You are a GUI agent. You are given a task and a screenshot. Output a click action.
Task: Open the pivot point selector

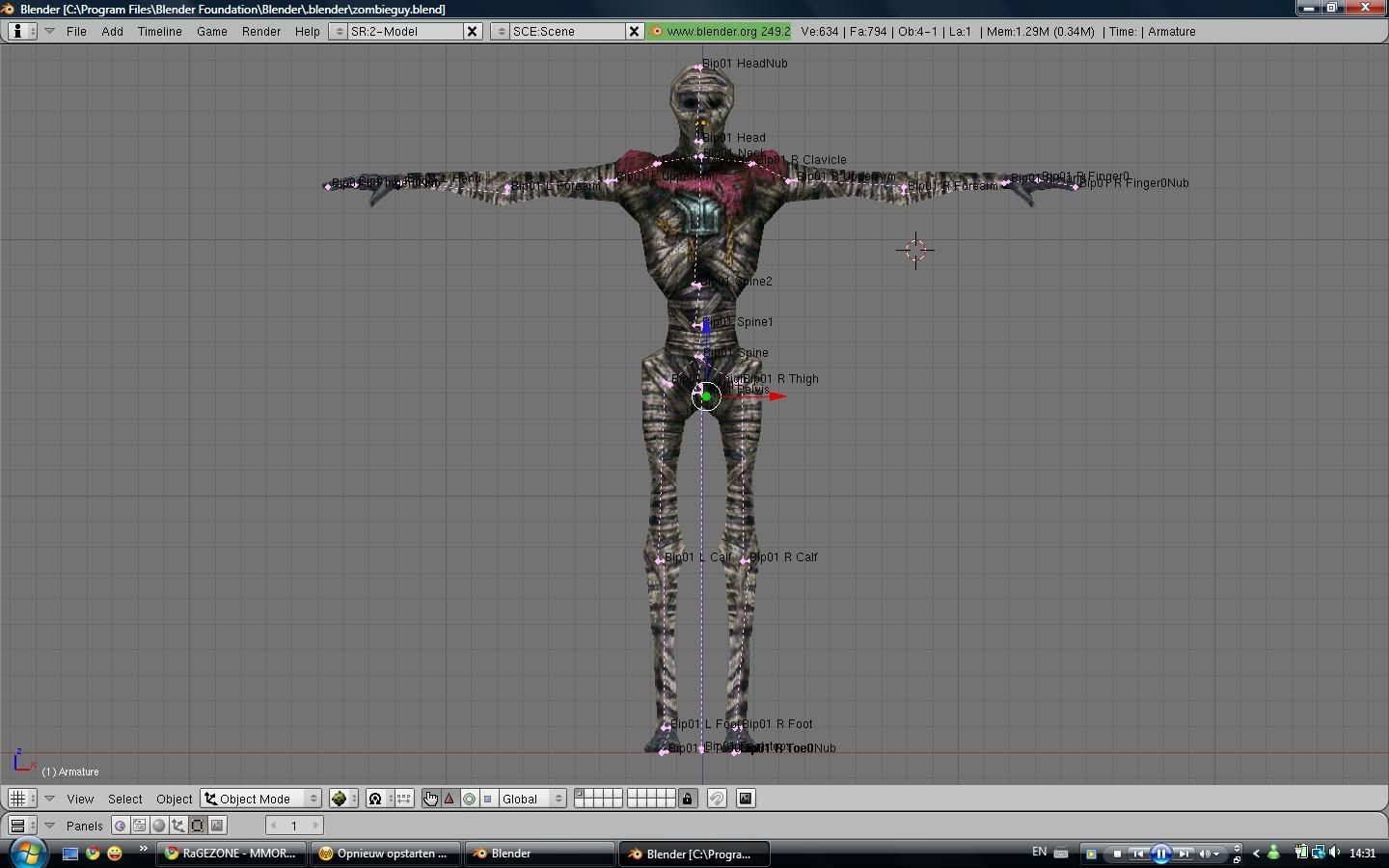coord(380,799)
